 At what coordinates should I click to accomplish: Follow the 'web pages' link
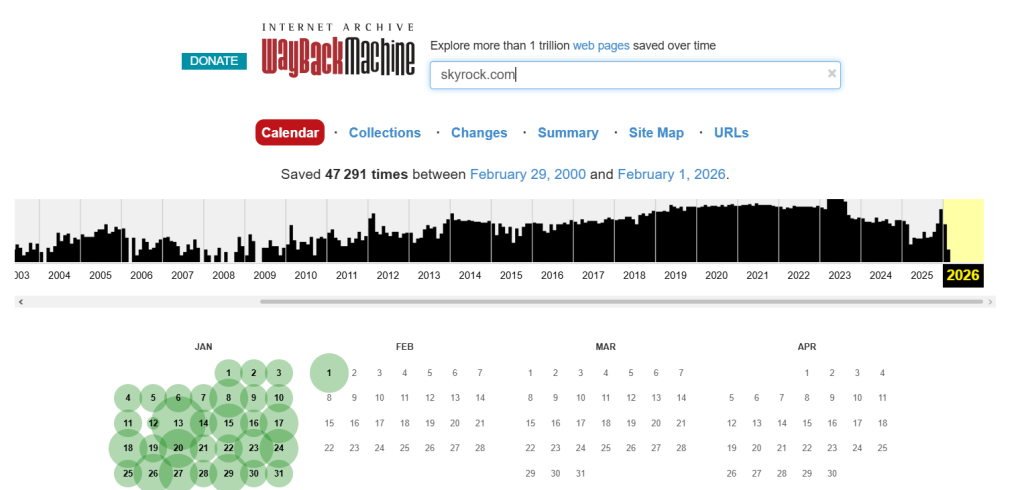[x=601, y=46]
